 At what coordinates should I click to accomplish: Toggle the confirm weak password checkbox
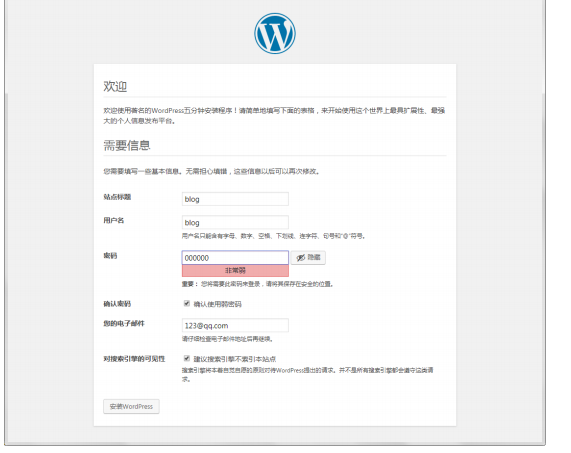(x=187, y=303)
